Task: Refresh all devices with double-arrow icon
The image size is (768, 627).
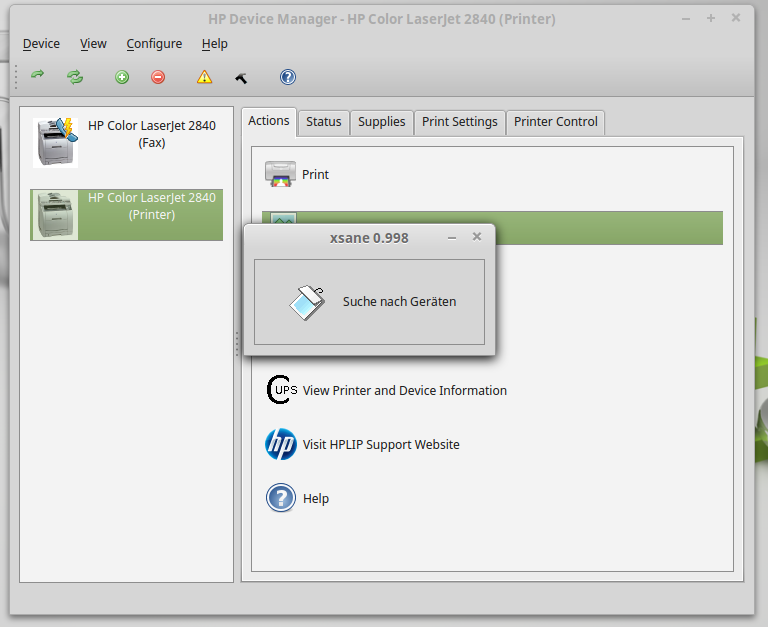Action: pos(75,77)
